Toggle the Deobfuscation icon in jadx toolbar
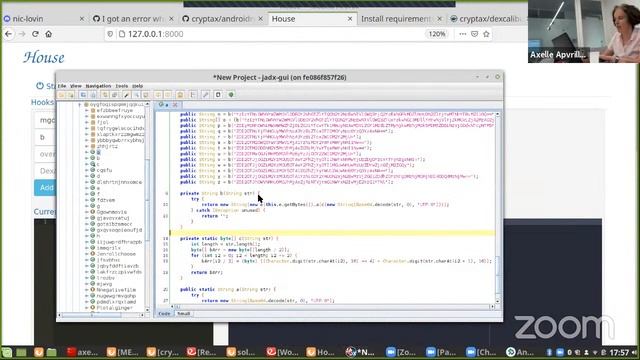 (180, 95)
